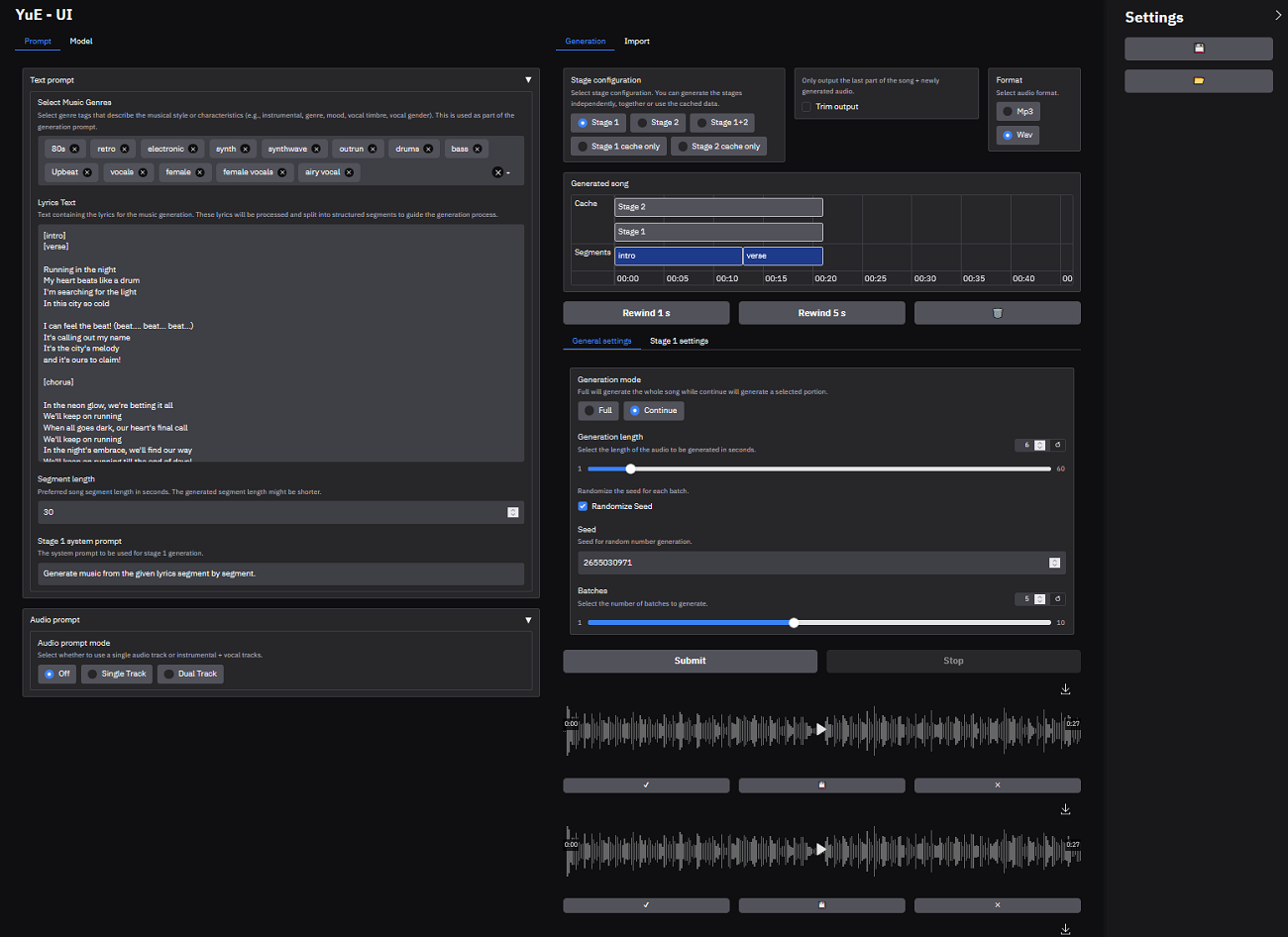The height and width of the screenshot is (937, 1288).
Task: Click the Rewind 1 s button
Action: pos(646,313)
